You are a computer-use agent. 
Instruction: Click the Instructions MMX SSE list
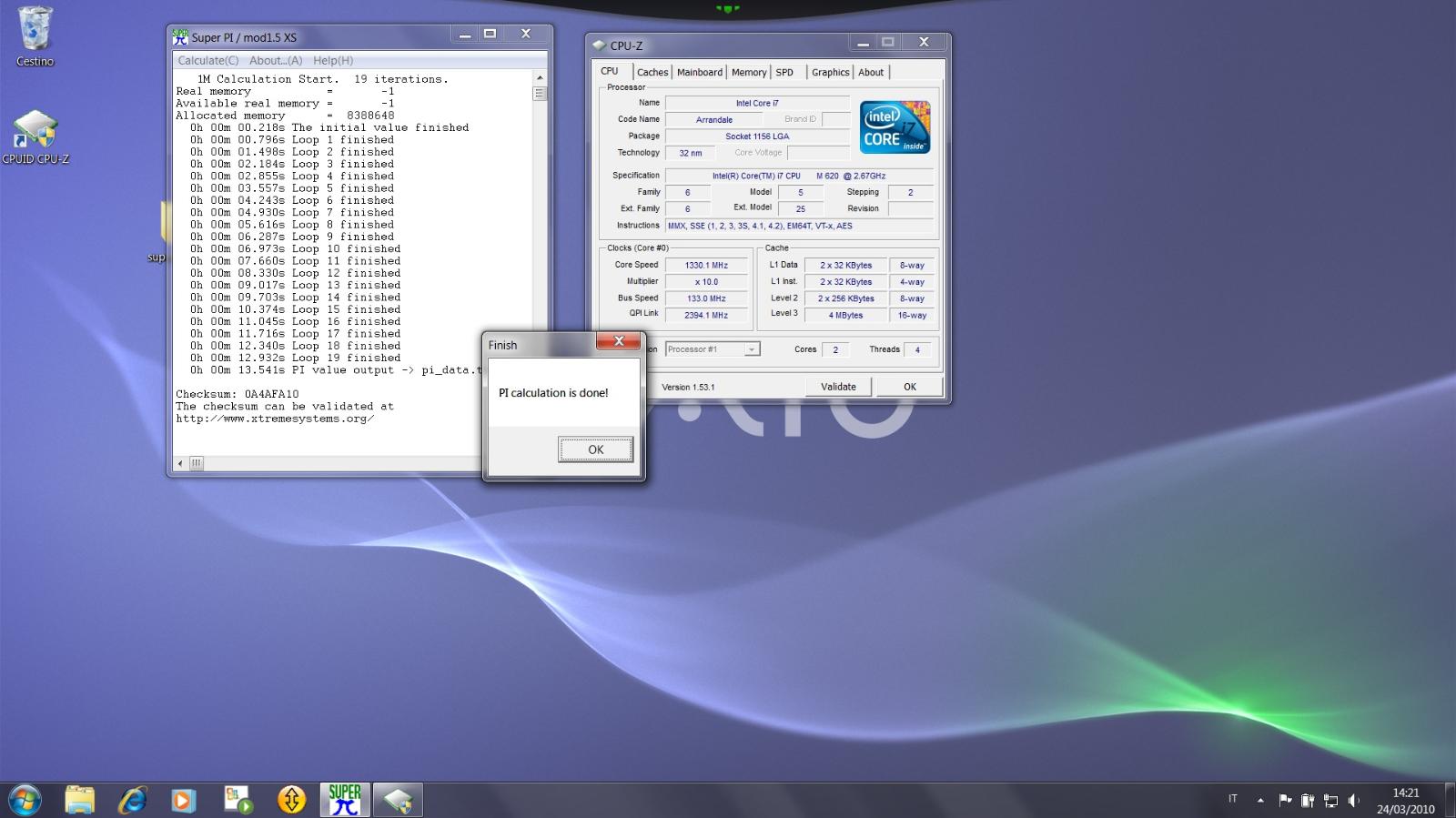[x=799, y=227]
